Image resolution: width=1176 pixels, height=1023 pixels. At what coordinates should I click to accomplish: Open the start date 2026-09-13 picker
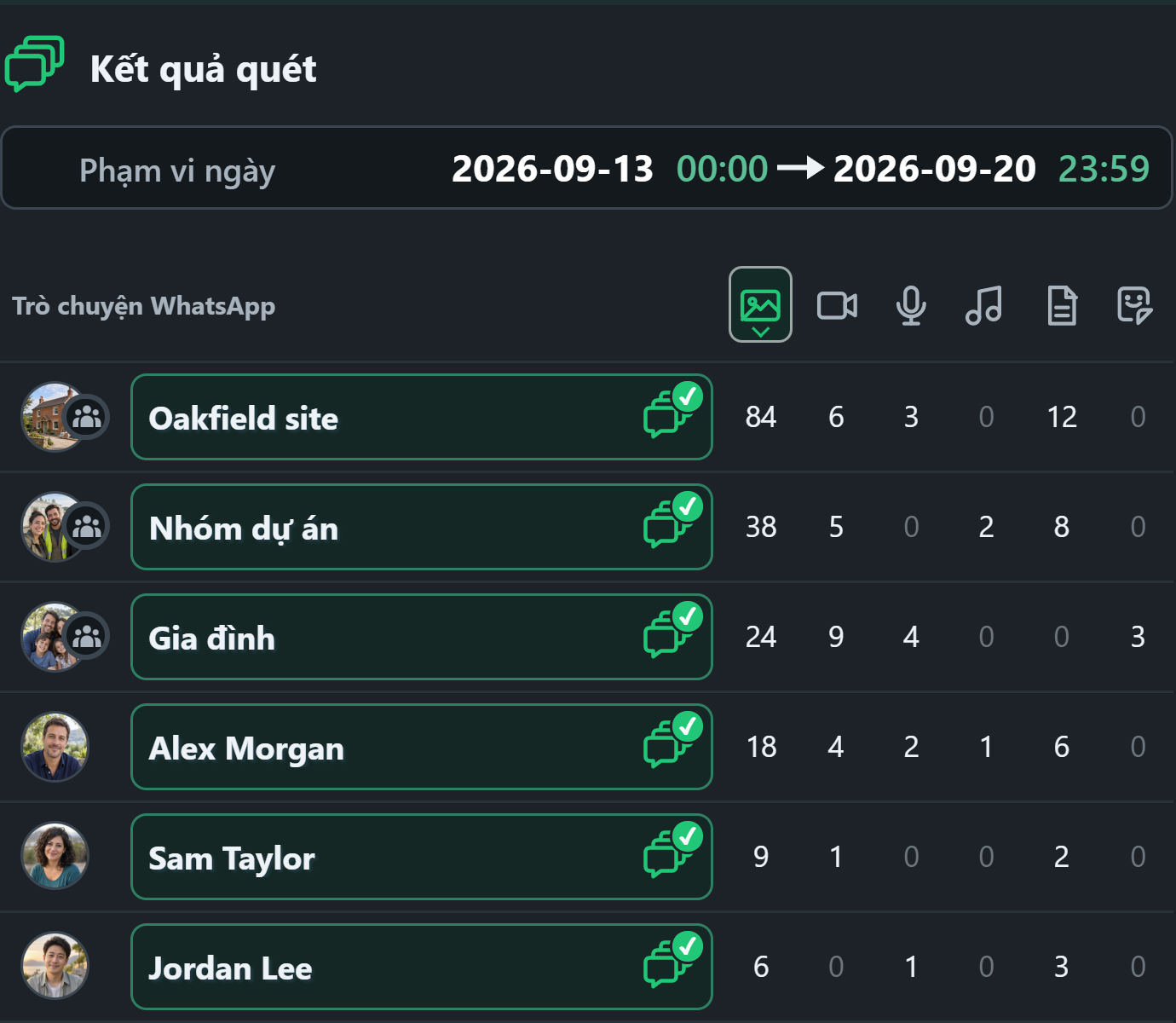552,169
